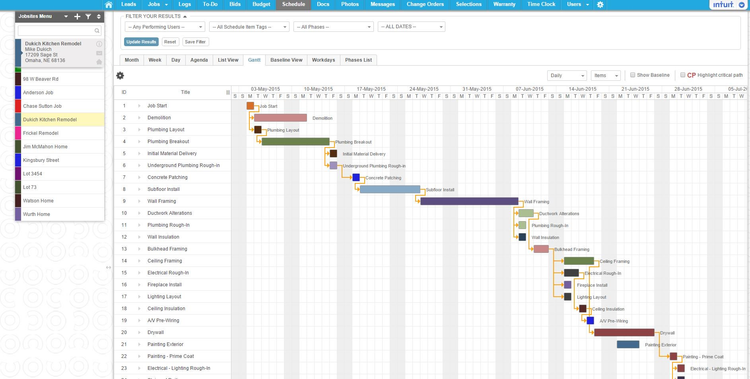Select the Drywall Gantt bar
This screenshot has width=750, height=379.
[x=624, y=333]
